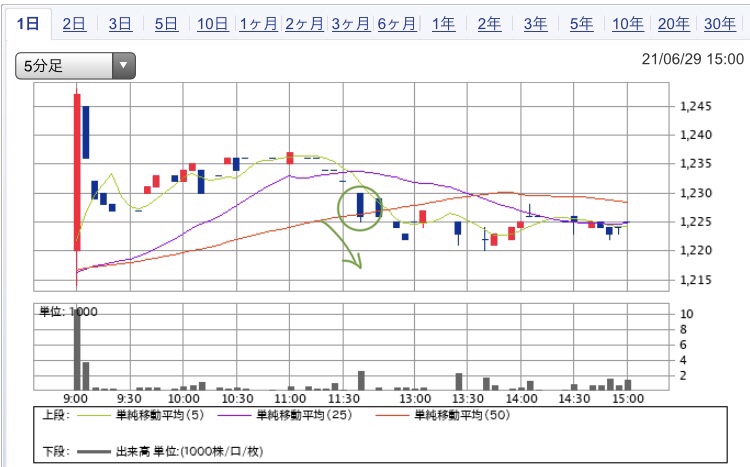Select the 1日 period tab
750x467 pixels.
pyautogui.click(x=28, y=23)
